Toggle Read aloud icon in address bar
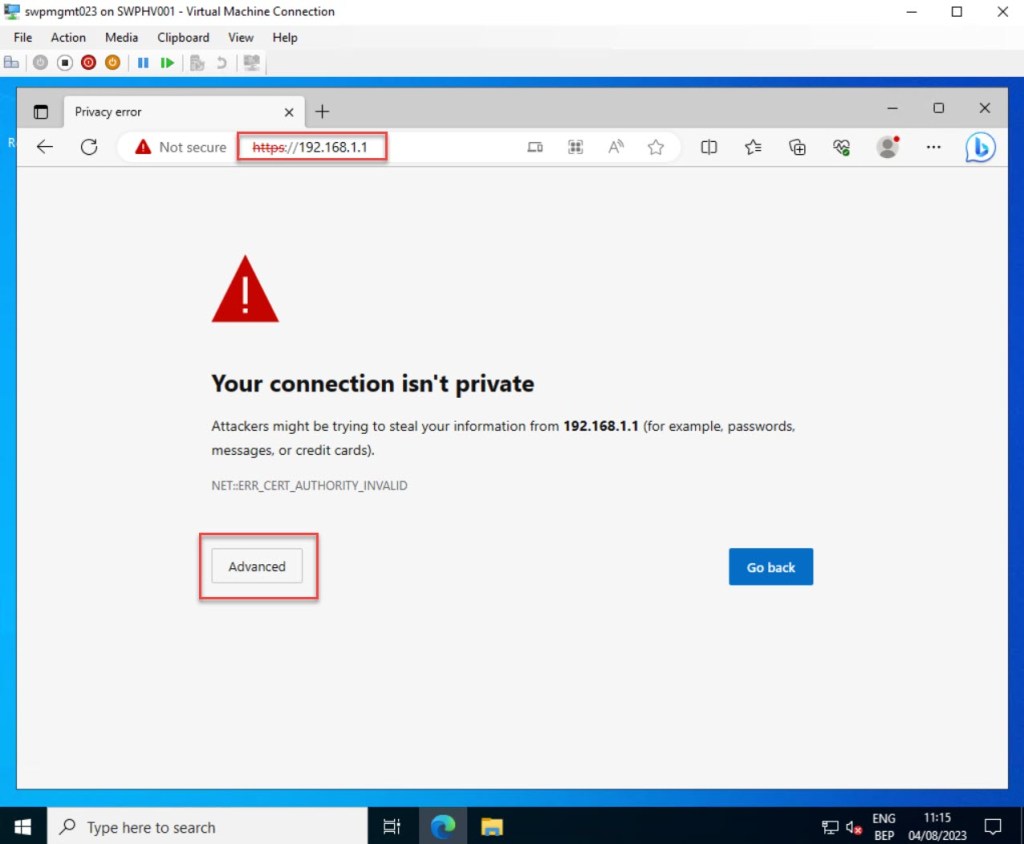The width and height of the screenshot is (1024, 844). point(616,147)
